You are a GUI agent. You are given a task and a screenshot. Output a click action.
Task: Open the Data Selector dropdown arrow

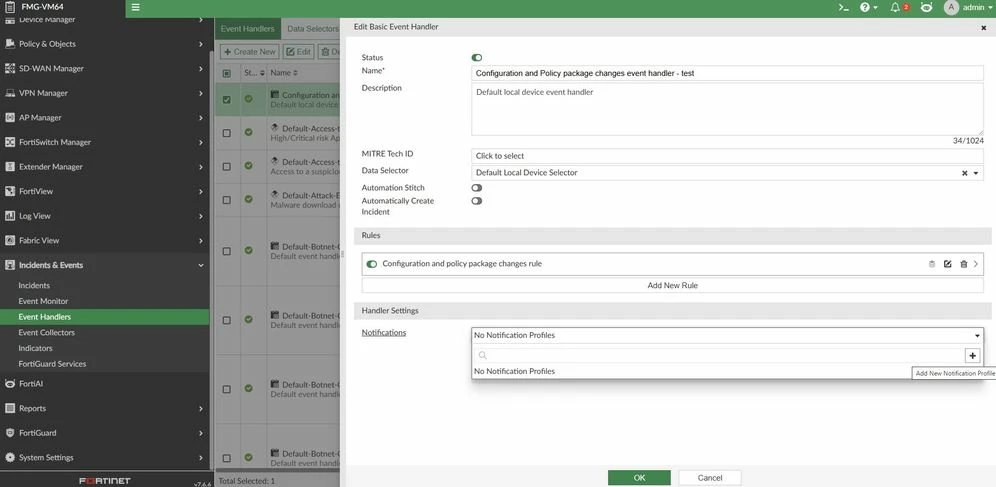(x=976, y=173)
